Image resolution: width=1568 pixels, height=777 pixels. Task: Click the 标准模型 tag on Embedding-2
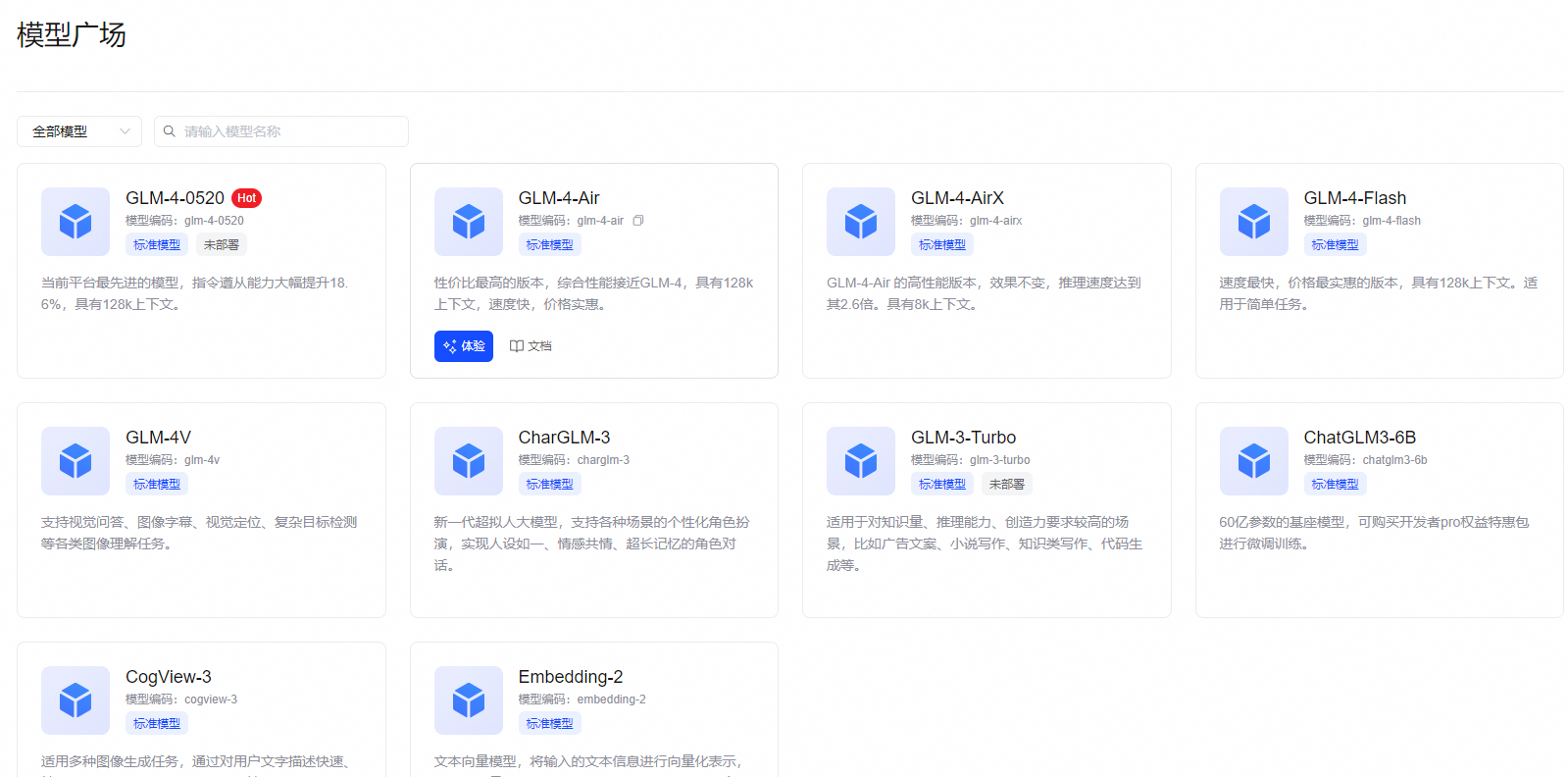[550, 724]
